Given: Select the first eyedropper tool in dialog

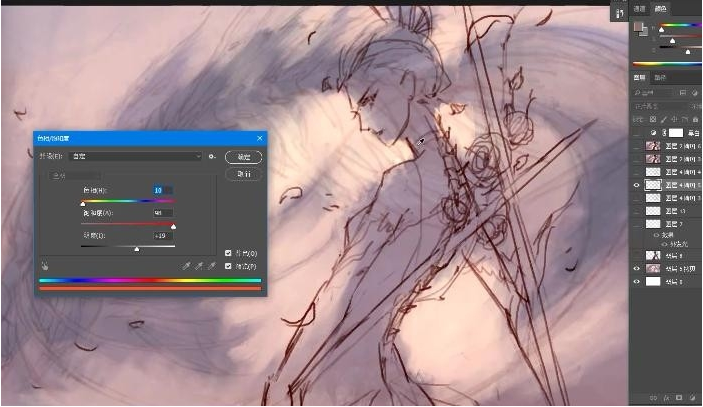Looking at the screenshot, I should point(186,266).
